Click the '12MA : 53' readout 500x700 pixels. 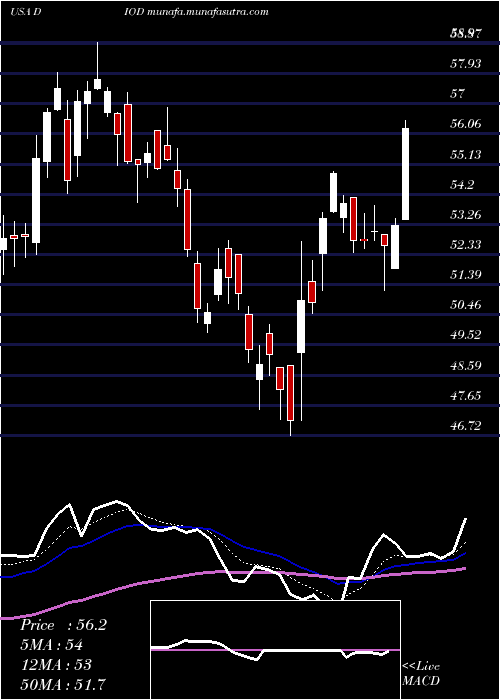(56, 665)
